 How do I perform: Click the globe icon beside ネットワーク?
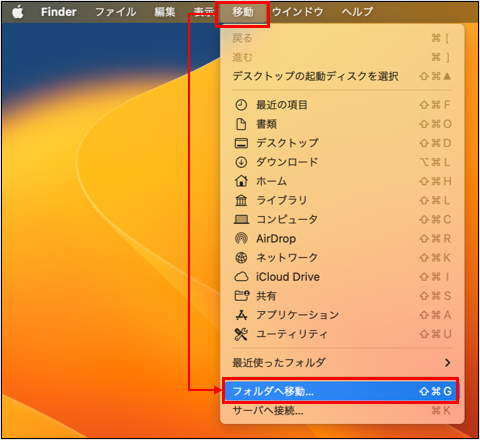click(x=241, y=258)
